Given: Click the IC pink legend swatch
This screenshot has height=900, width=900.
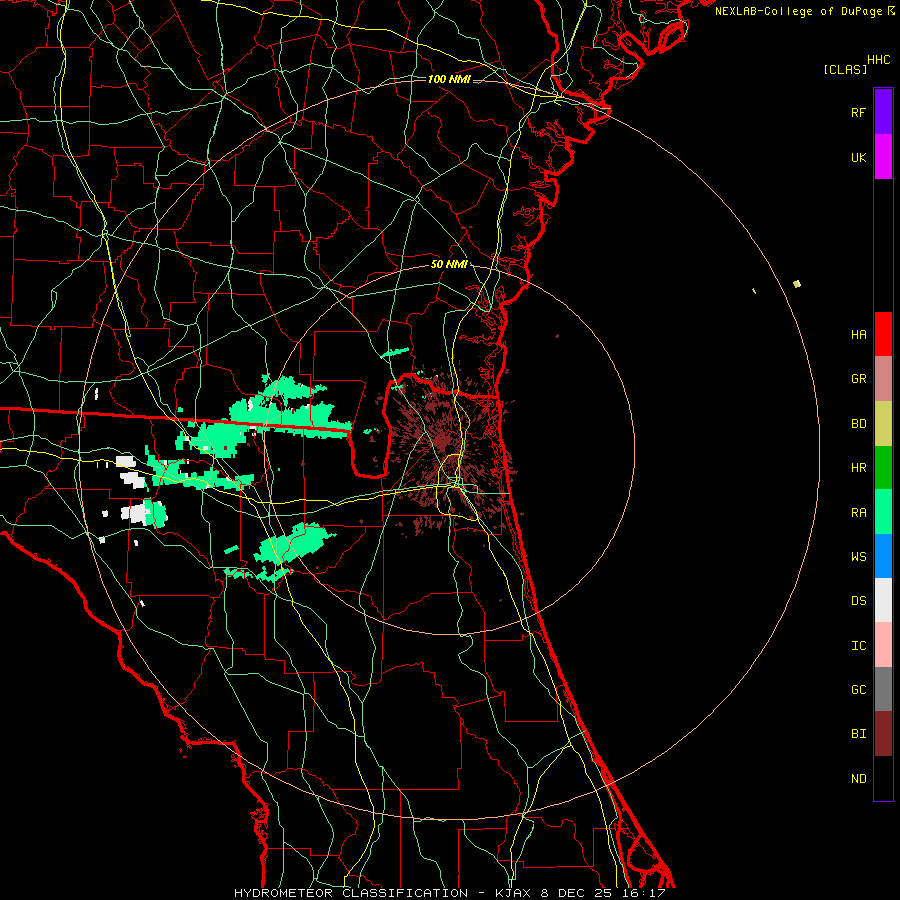Looking at the screenshot, I should pyautogui.click(x=883, y=645).
